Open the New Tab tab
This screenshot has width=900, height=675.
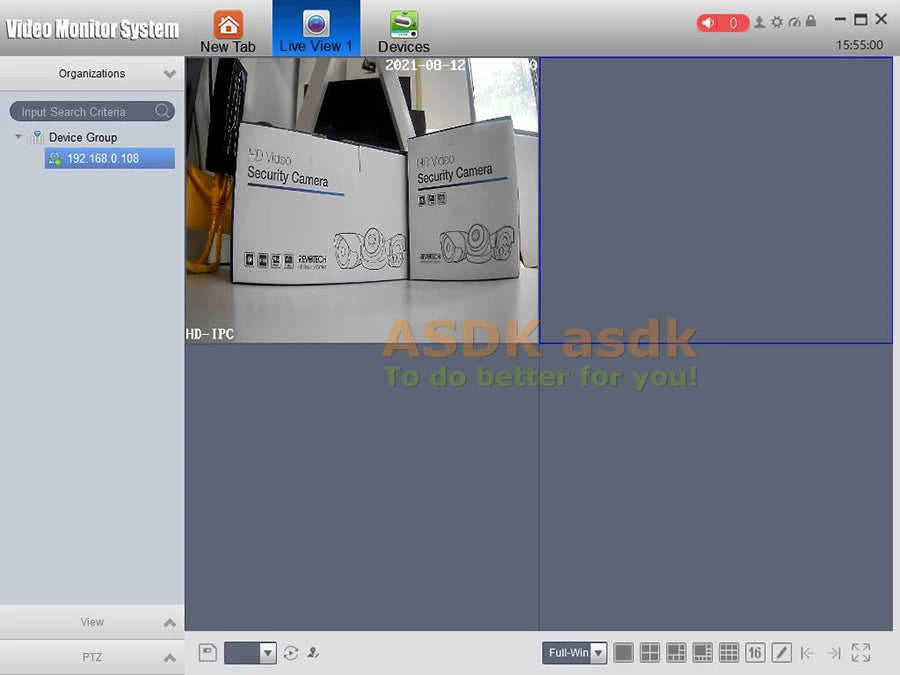tap(228, 32)
